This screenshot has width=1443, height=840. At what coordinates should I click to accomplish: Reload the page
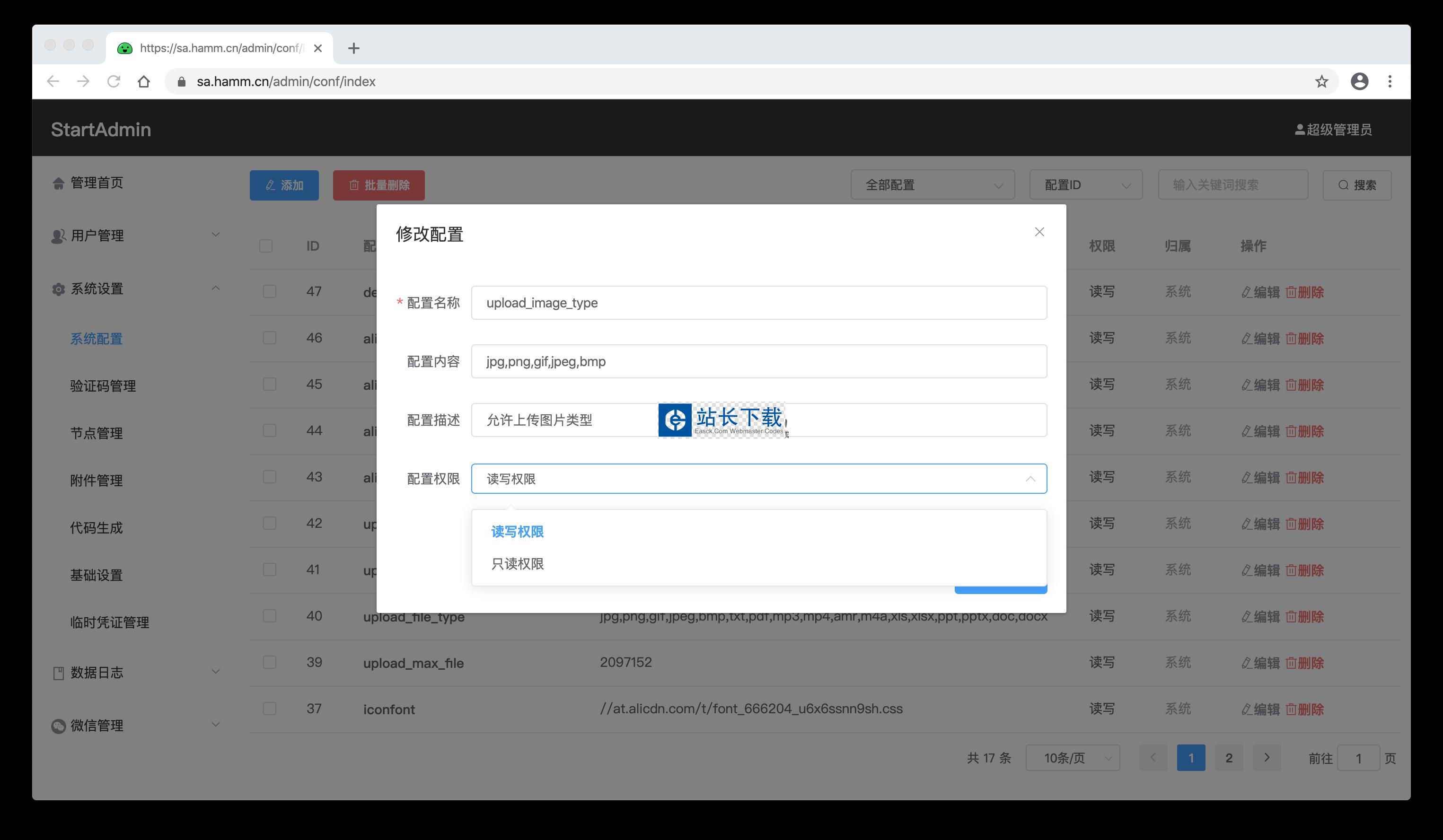coord(114,81)
